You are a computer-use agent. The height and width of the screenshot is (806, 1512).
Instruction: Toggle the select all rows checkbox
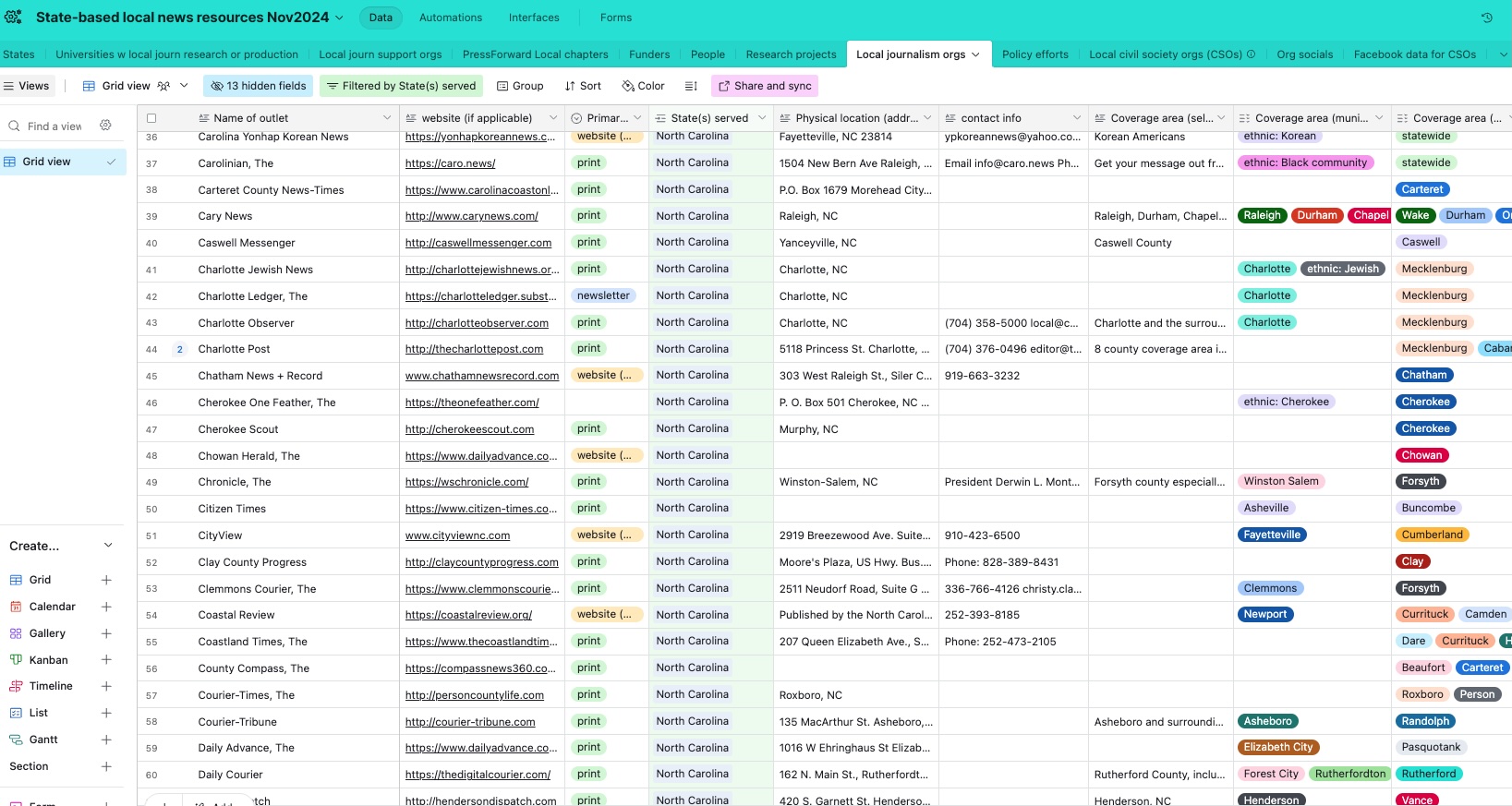[151, 118]
